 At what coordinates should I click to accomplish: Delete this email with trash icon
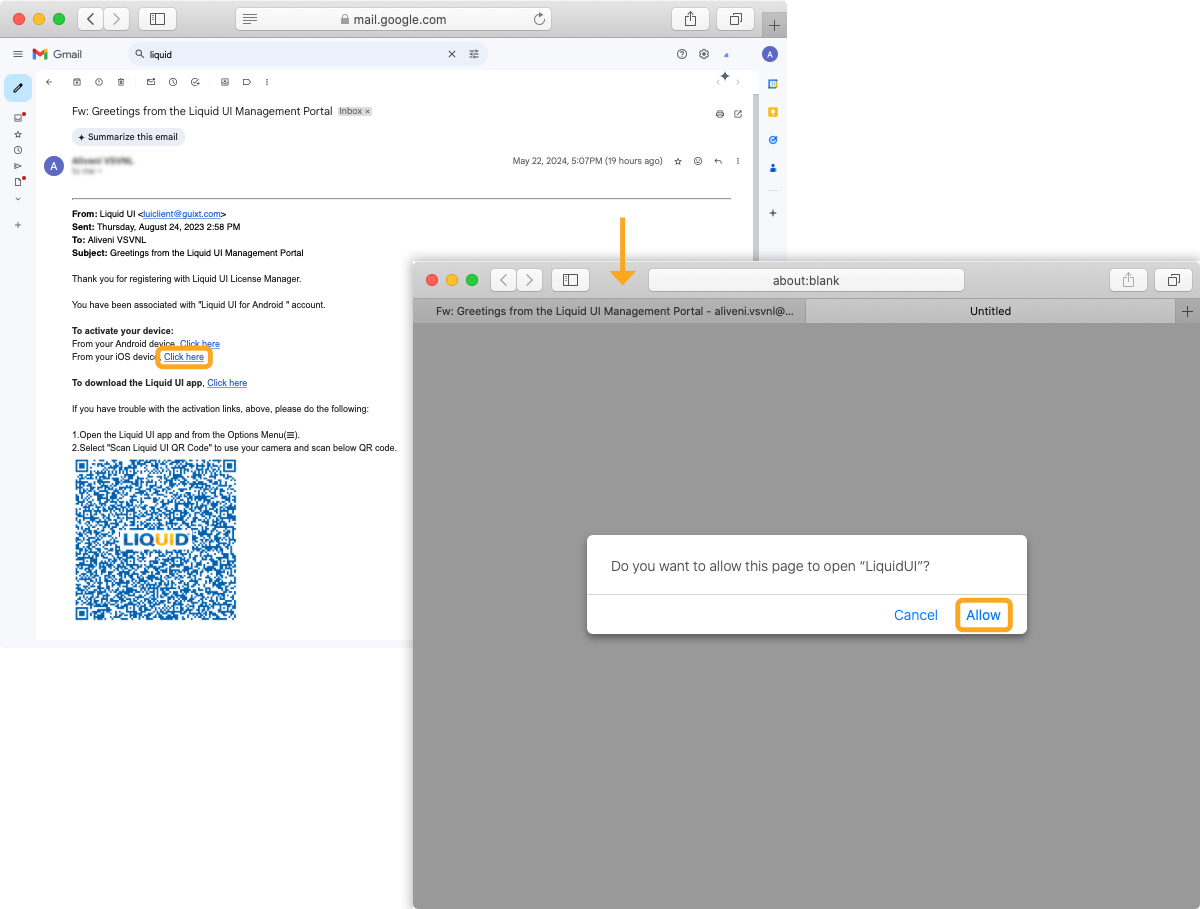coord(121,82)
